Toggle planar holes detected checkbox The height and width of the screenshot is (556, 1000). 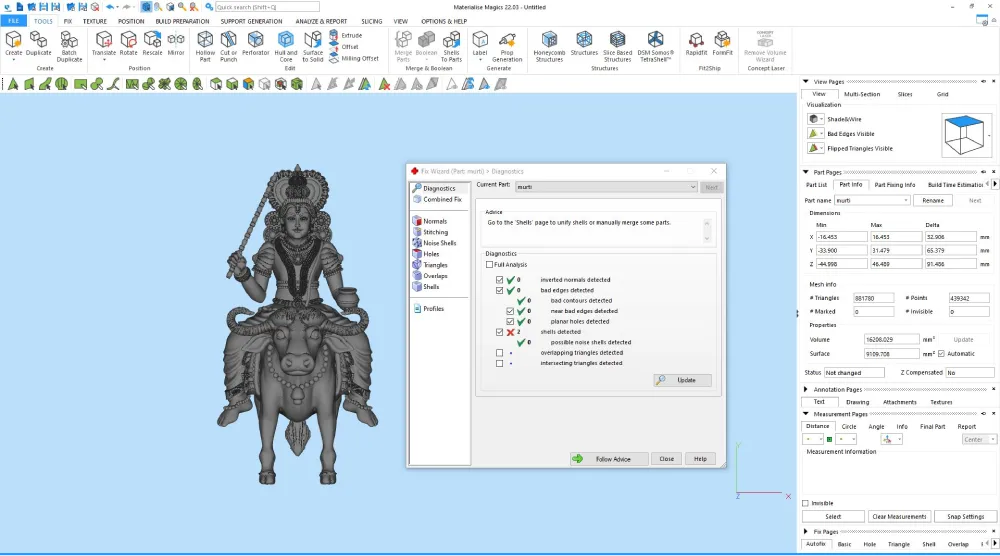click(x=510, y=321)
